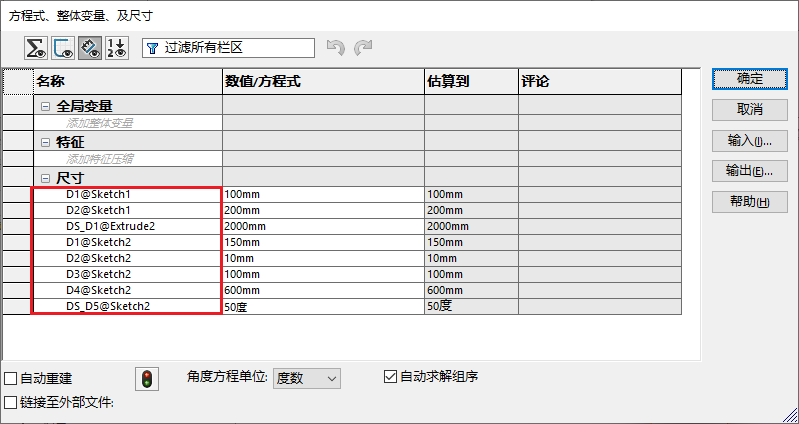This screenshot has height=424, width=799.
Task: Click D1@Sketch2 value cell 150mm
Action: coord(324,242)
